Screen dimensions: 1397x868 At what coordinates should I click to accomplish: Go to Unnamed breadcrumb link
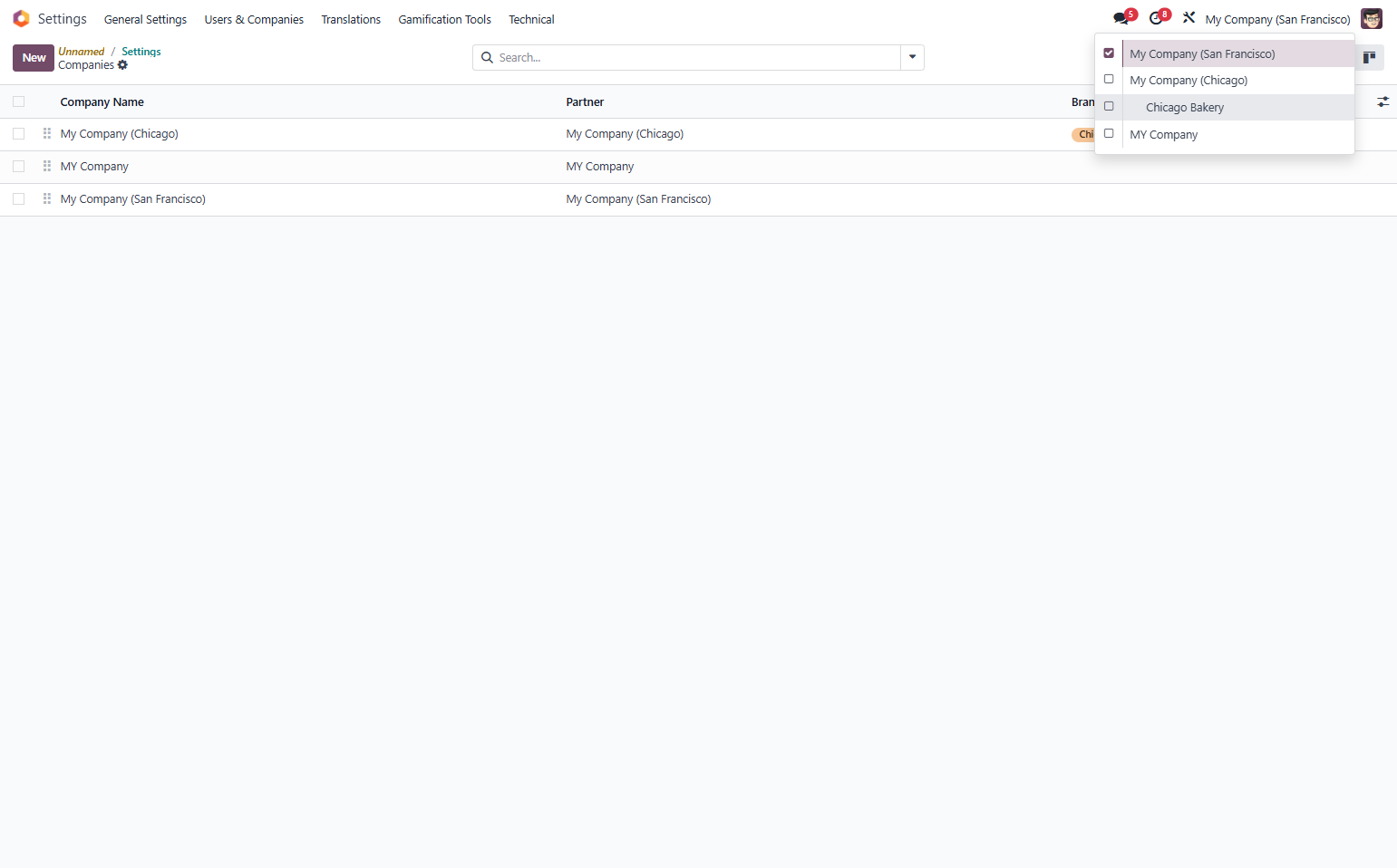click(x=82, y=52)
